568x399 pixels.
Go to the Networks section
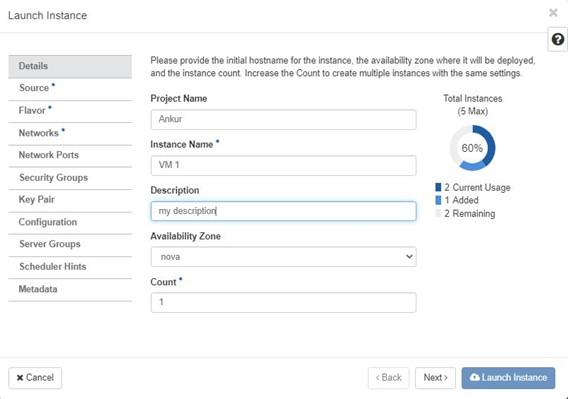tap(70, 133)
